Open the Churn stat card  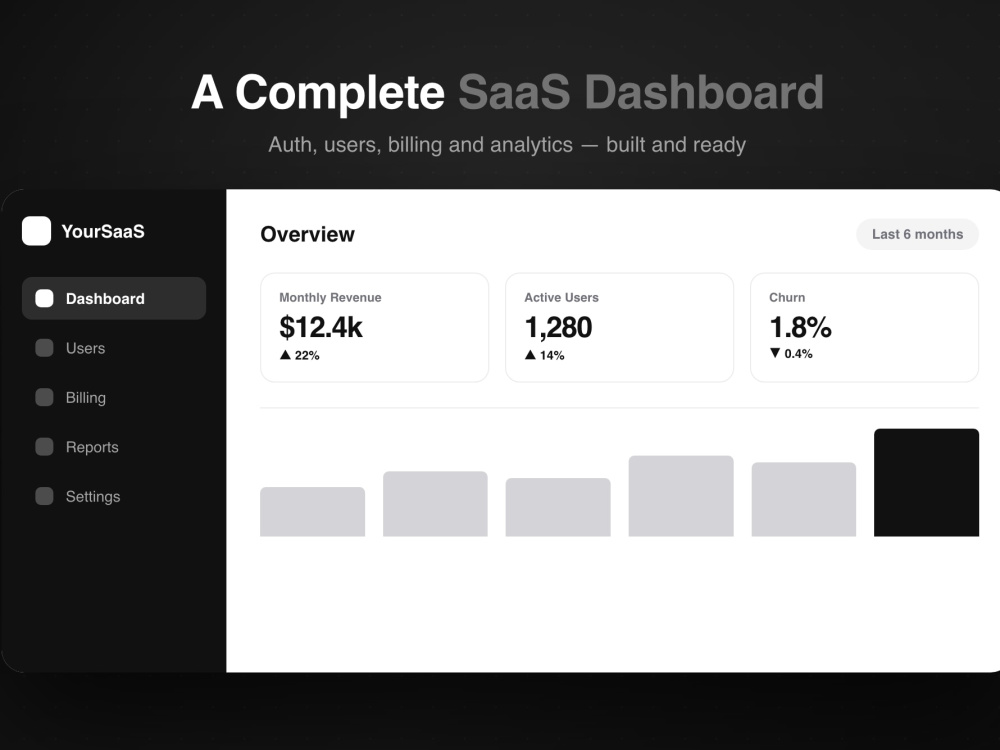[x=864, y=327]
